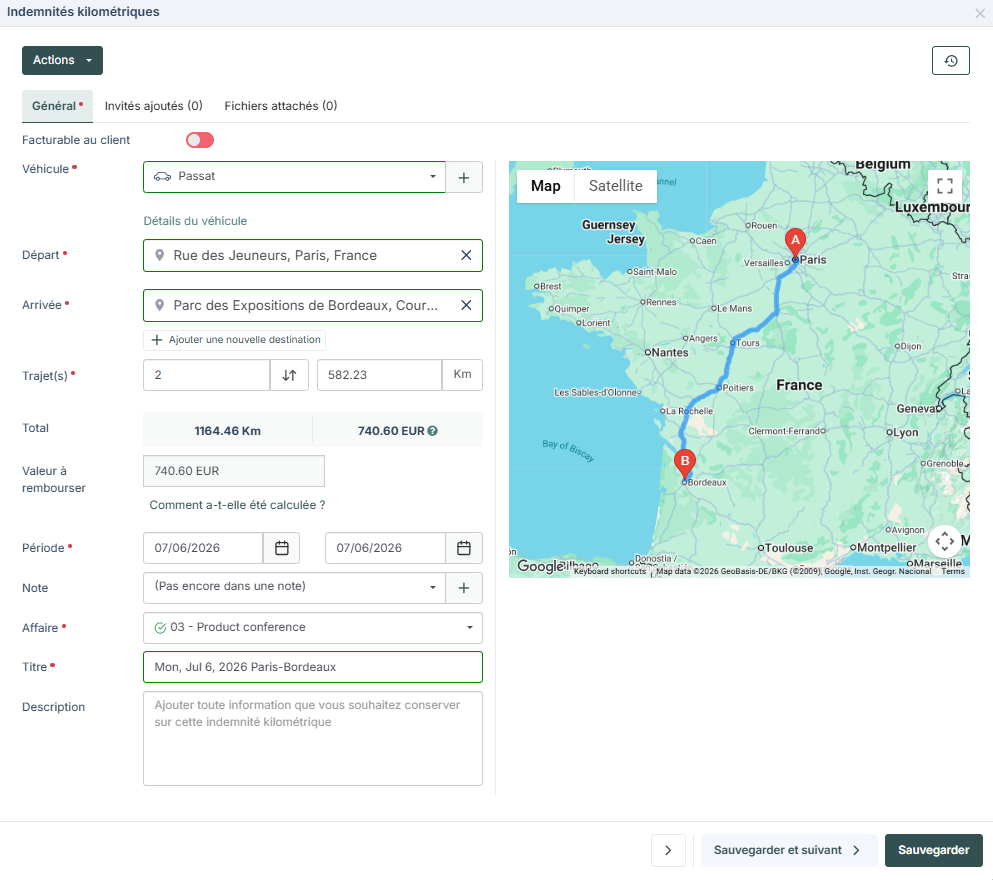
Task: Click the 1164.46 Km total value
Action: coord(227,431)
